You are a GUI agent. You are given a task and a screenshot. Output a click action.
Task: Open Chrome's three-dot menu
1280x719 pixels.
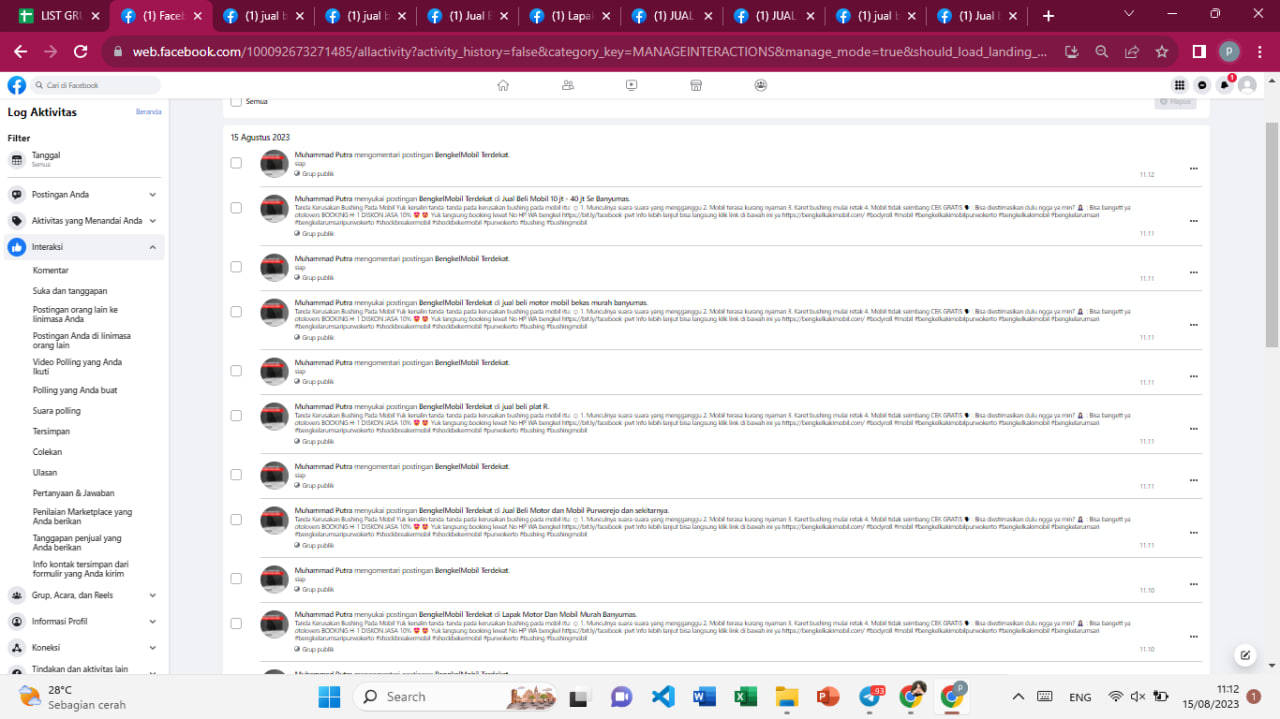pos(1260,51)
